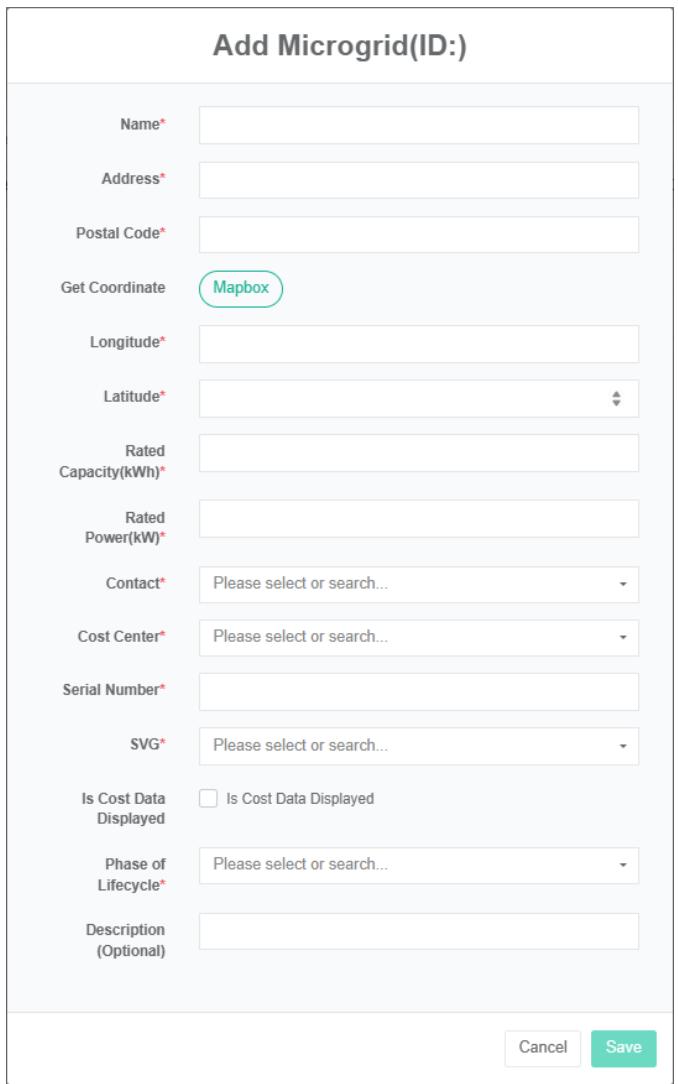Expand the Cost Center dropdown
The width and height of the screenshot is (678, 1084).
[418, 636]
